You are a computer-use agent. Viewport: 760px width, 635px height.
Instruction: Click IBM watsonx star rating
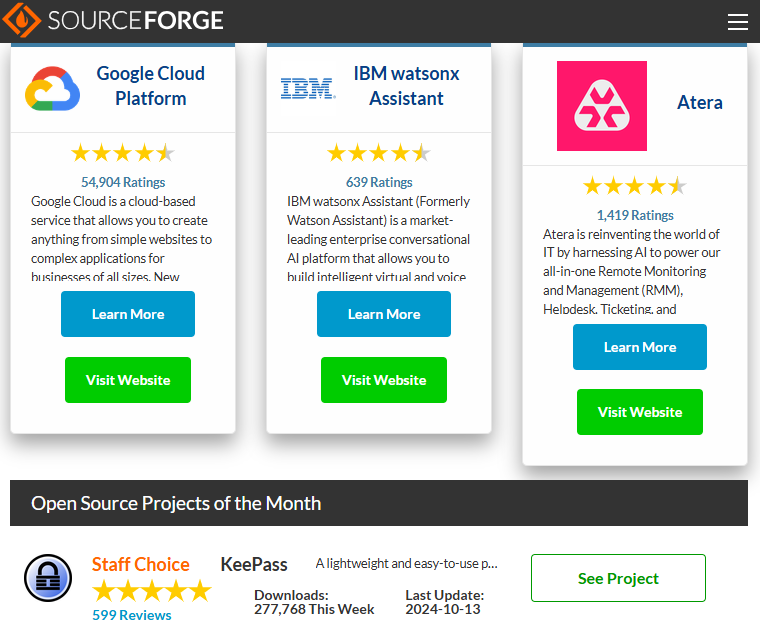[x=379, y=153]
